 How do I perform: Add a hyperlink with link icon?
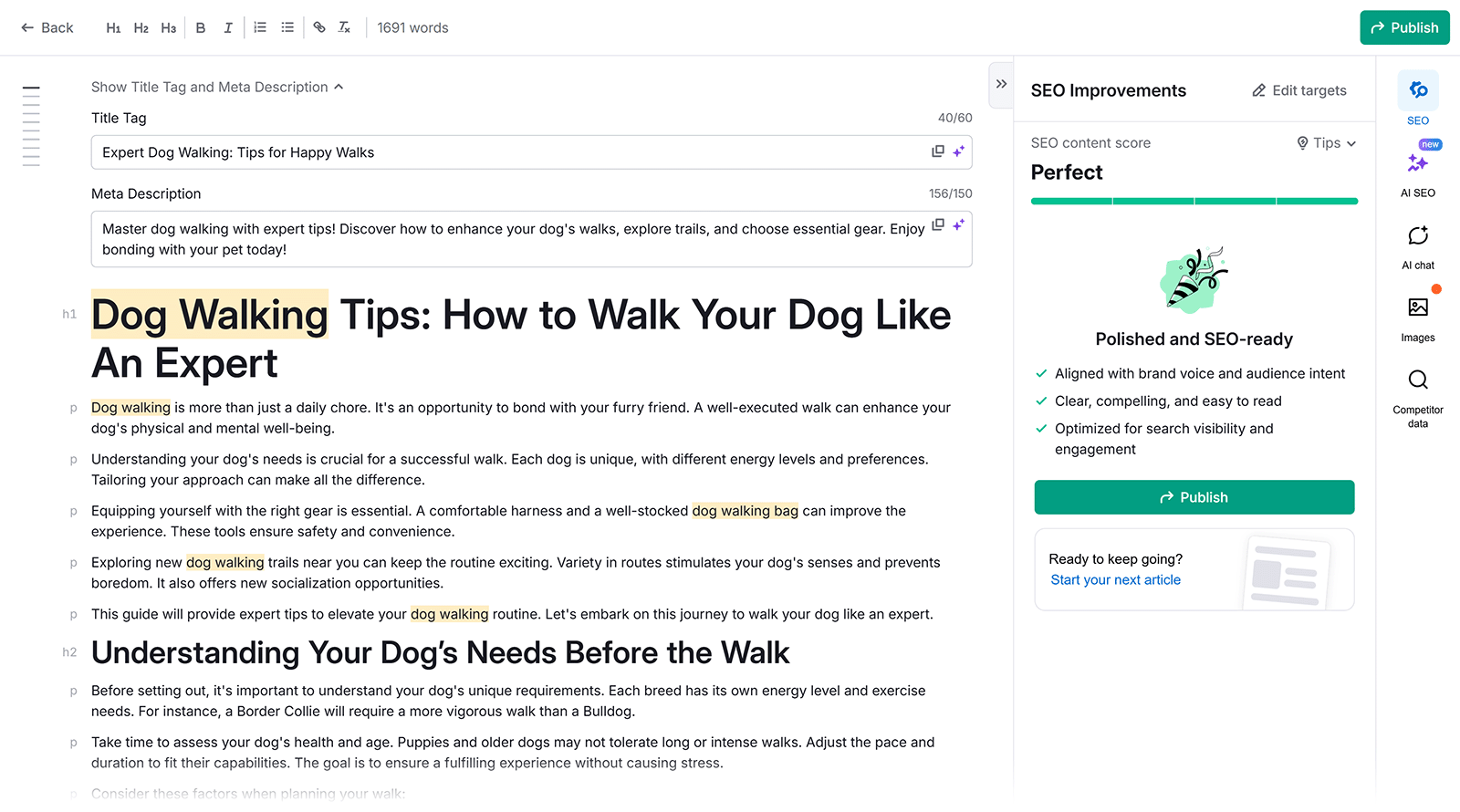(319, 28)
